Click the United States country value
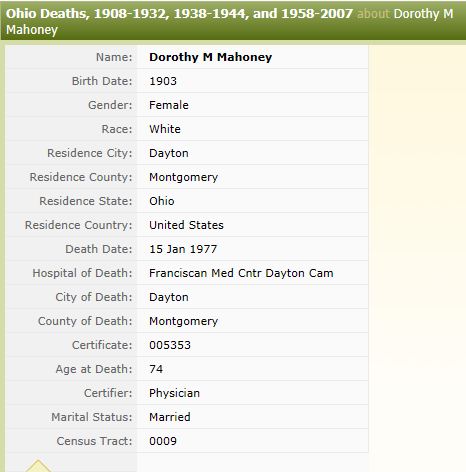466x472 pixels. point(186,225)
